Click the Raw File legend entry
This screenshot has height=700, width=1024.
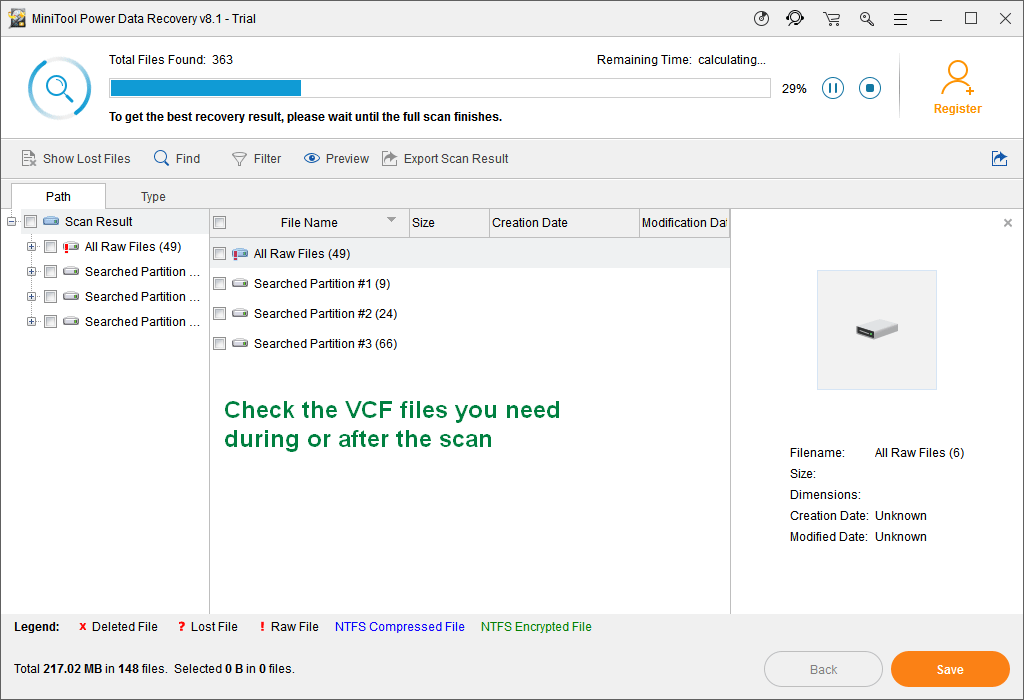coord(289,627)
